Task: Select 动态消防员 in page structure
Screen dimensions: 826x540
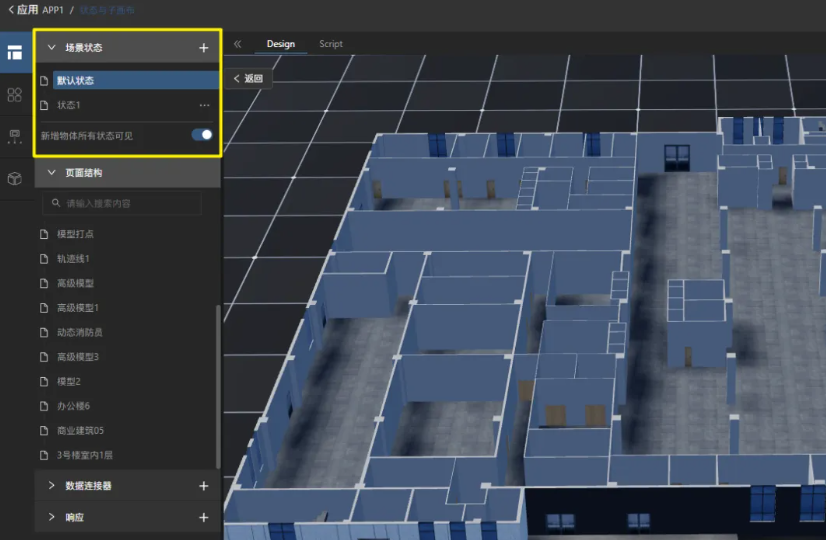Action: coord(80,332)
